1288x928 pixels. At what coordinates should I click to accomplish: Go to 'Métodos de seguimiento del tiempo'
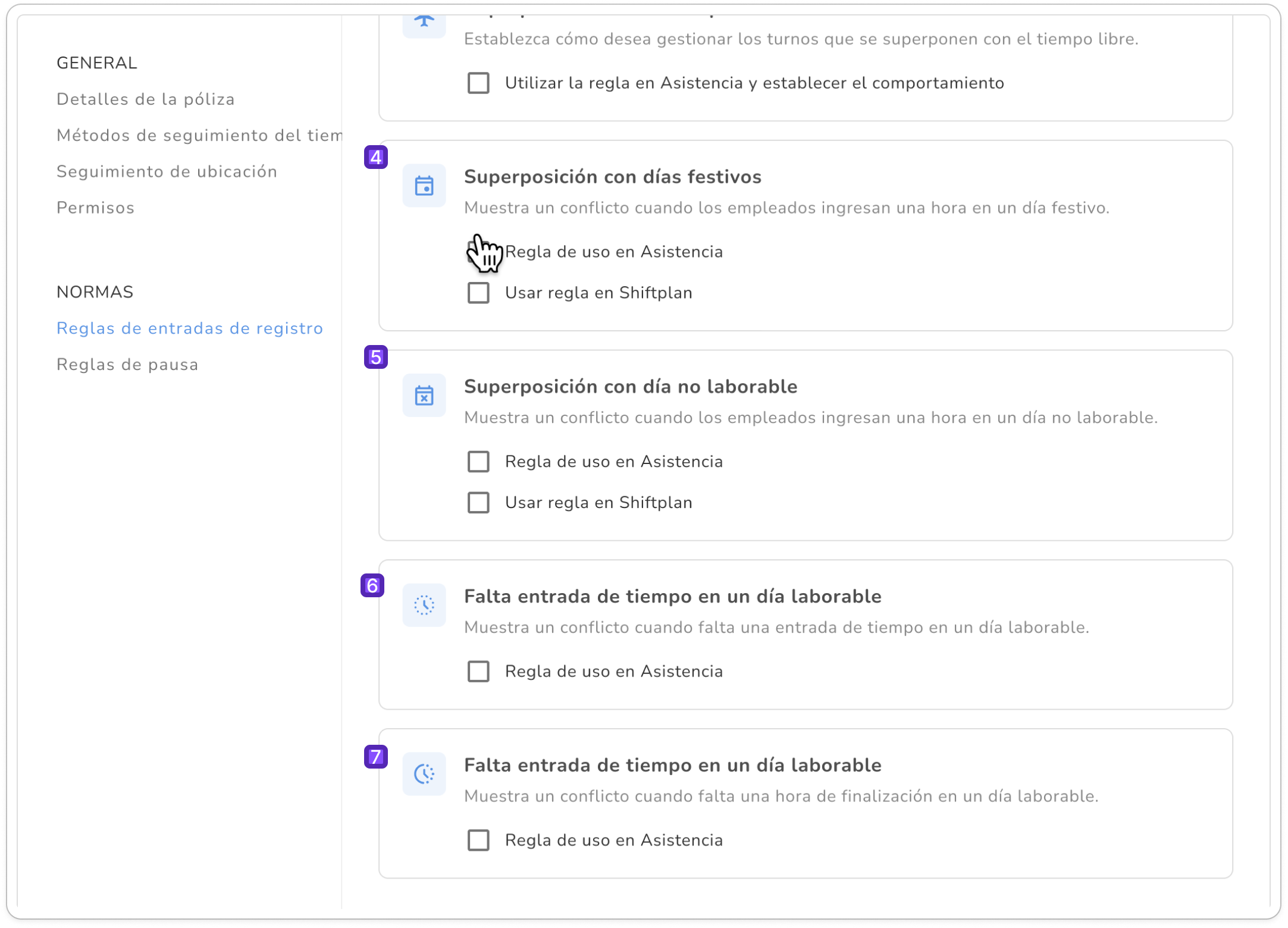click(199, 136)
